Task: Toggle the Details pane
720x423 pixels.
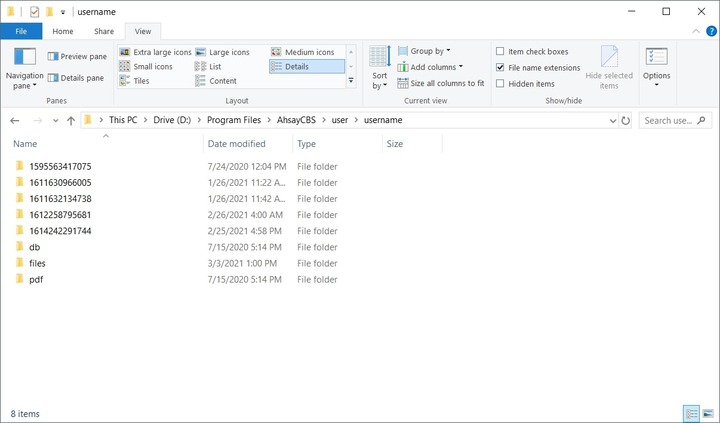Action: click(76, 78)
